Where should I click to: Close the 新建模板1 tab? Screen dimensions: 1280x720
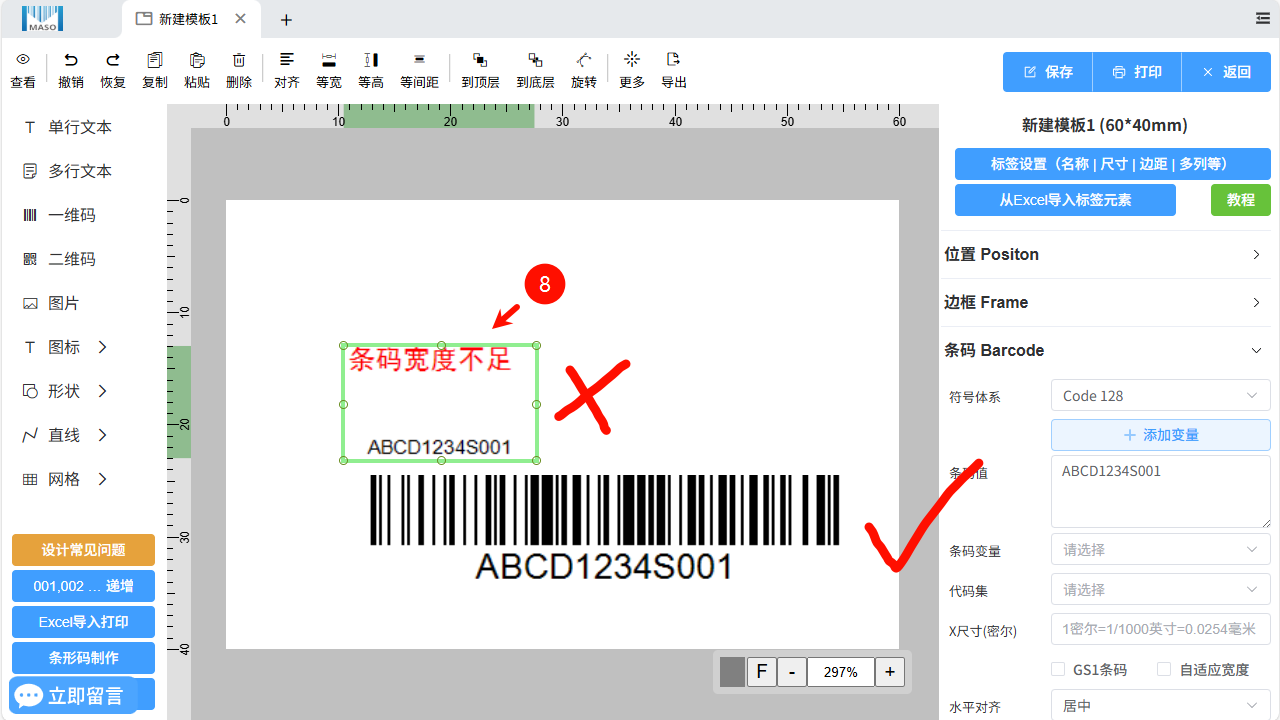pyautogui.click(x=240, y=19)
